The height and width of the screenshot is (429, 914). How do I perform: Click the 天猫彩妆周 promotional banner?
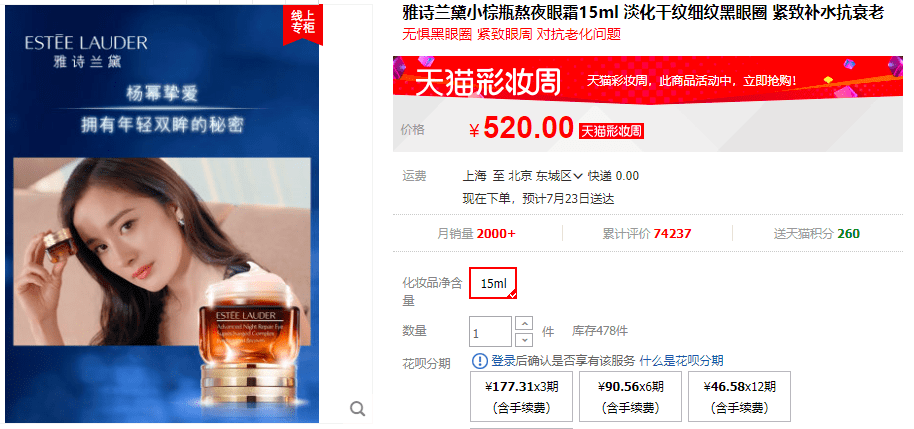pyautogui.click(x=648, y=76)
